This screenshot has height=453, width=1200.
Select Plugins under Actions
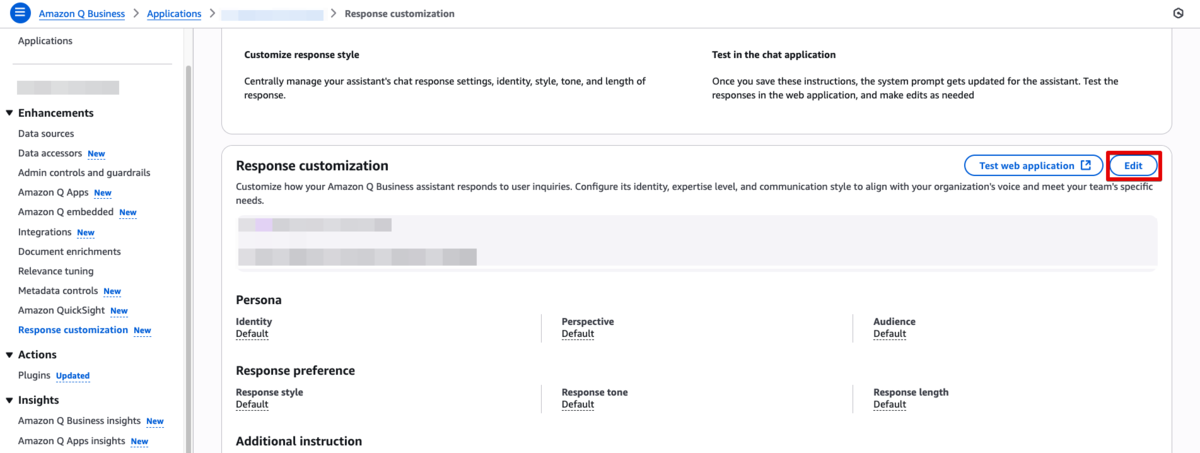(x=35, y=375)
